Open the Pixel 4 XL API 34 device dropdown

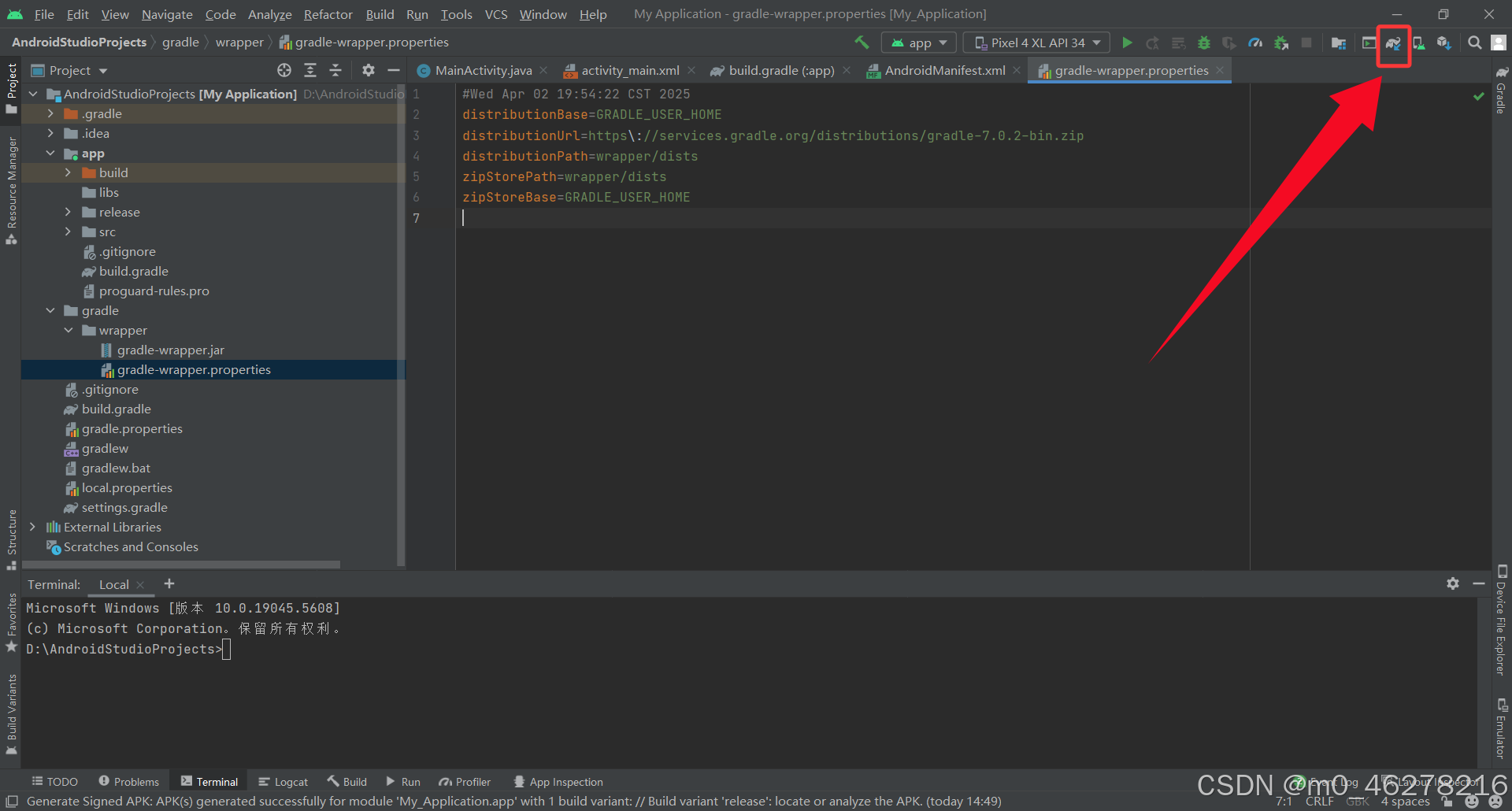click(x=1036, y=42)
